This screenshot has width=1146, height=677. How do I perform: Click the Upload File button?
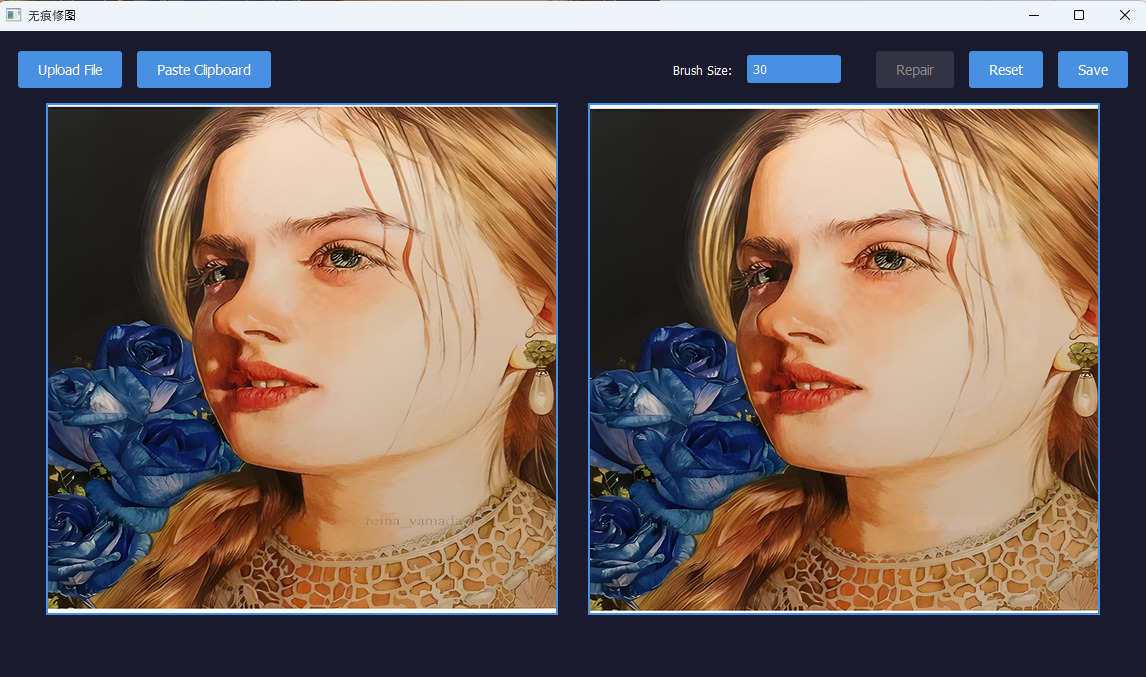point(69,69)
